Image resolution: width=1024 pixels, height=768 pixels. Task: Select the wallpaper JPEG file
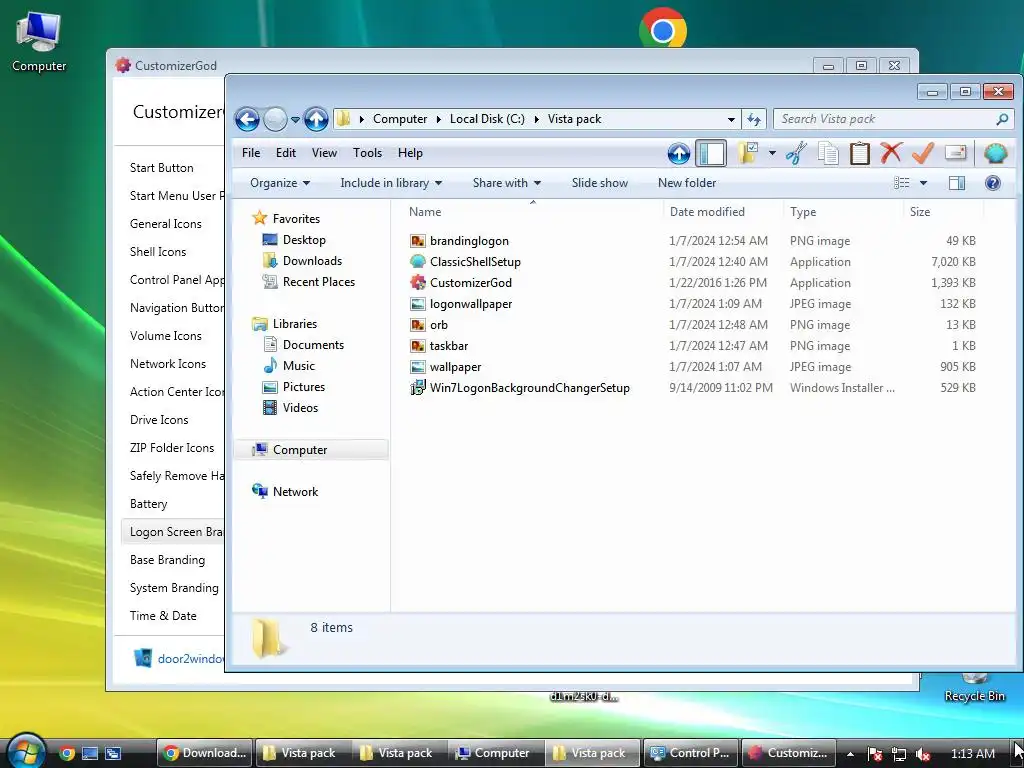coord(455,367)
